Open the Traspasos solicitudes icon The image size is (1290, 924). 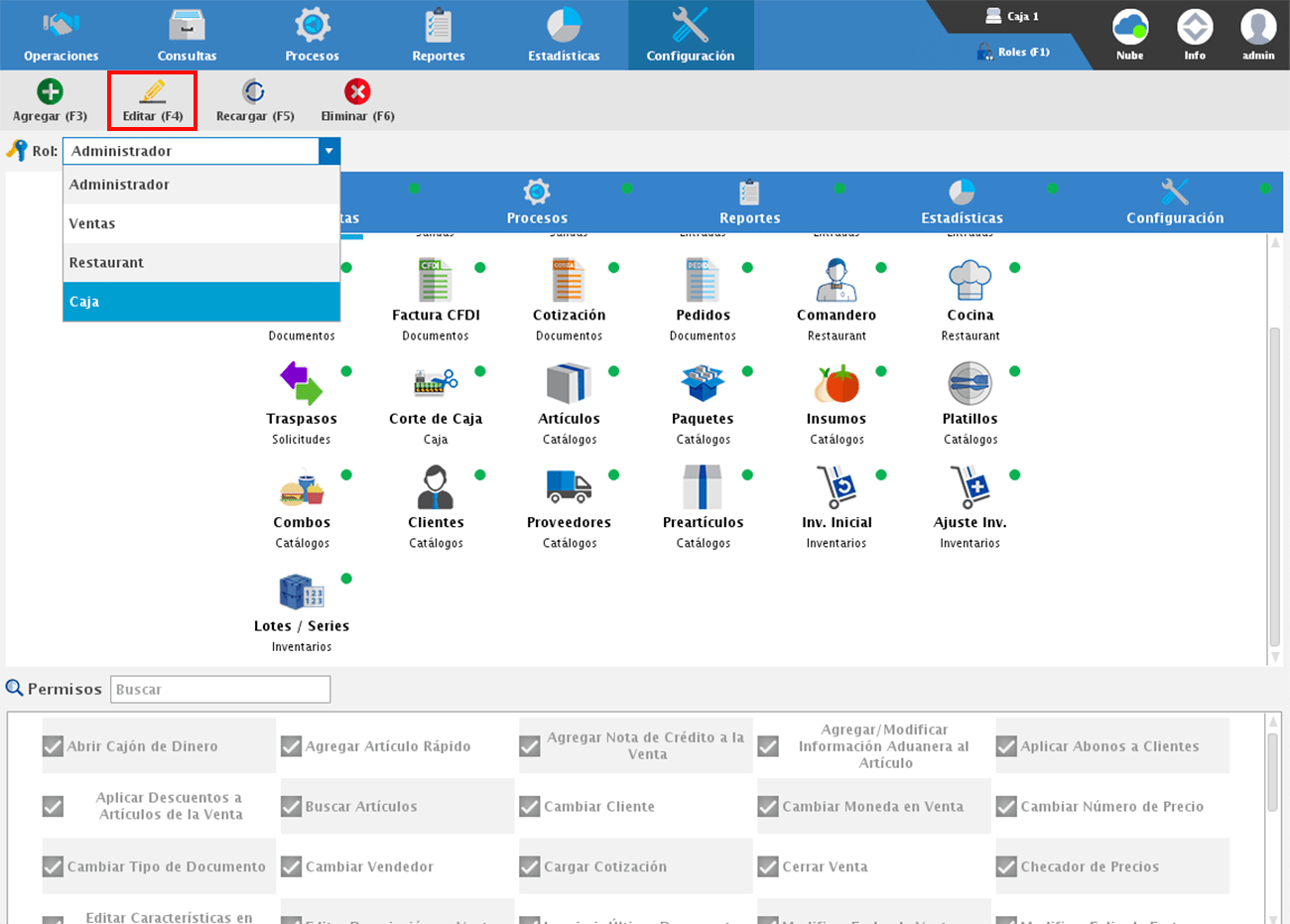point(302,385)
